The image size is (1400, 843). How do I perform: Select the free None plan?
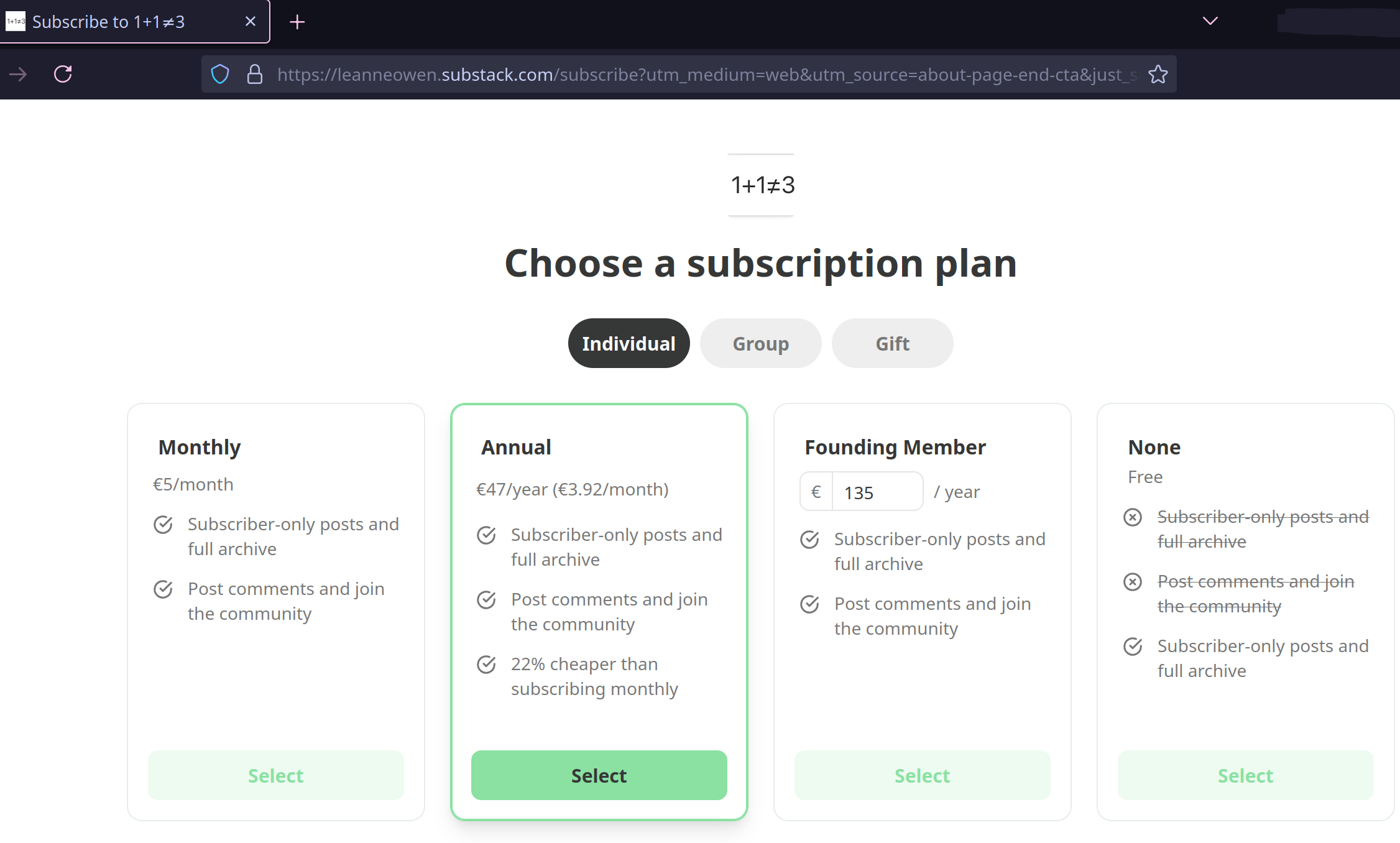click(x=1245, y=775)
